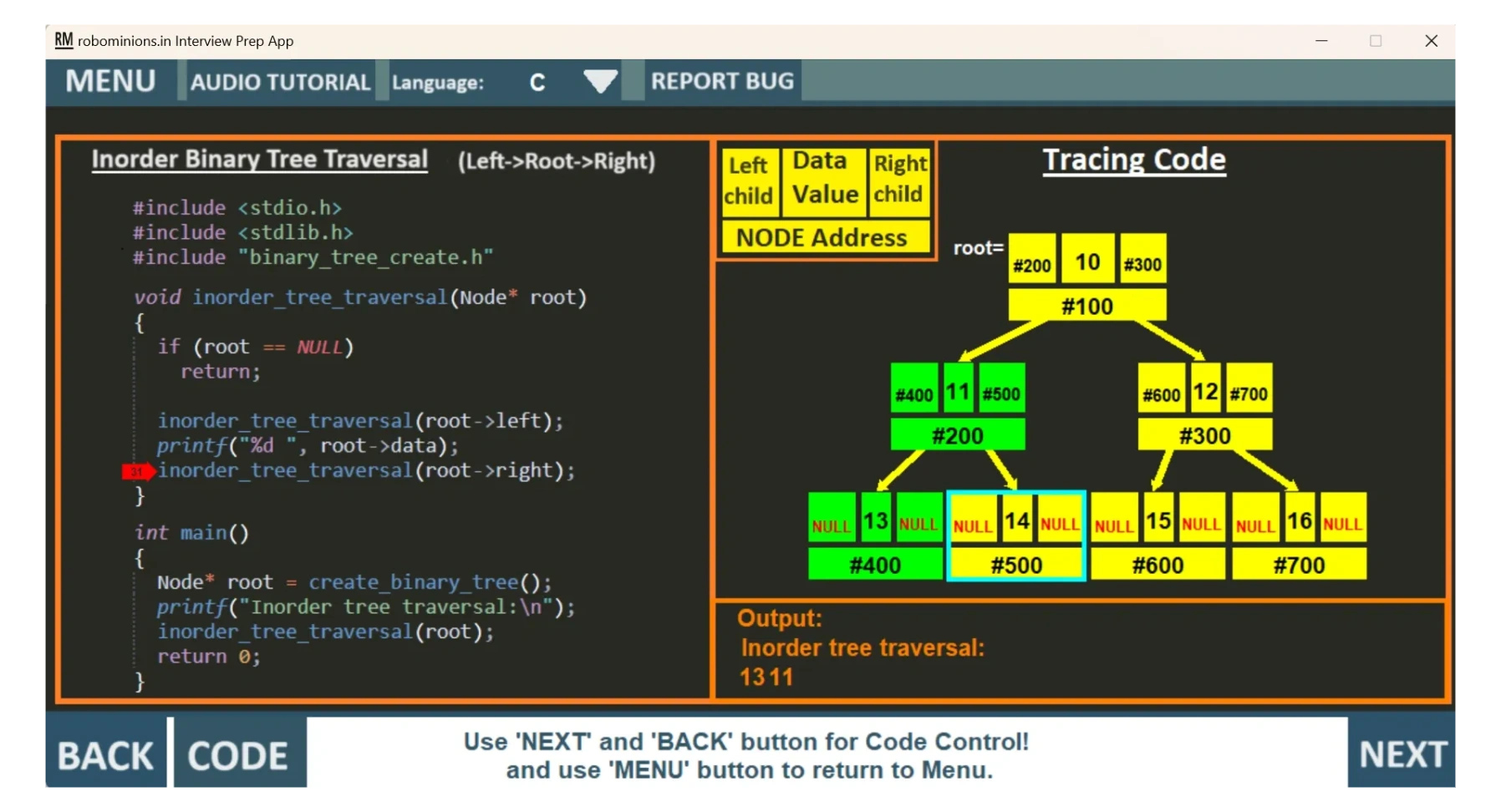
Task: Select the AUDIO TUTORIAL option
Action: [x=281, y=81]
